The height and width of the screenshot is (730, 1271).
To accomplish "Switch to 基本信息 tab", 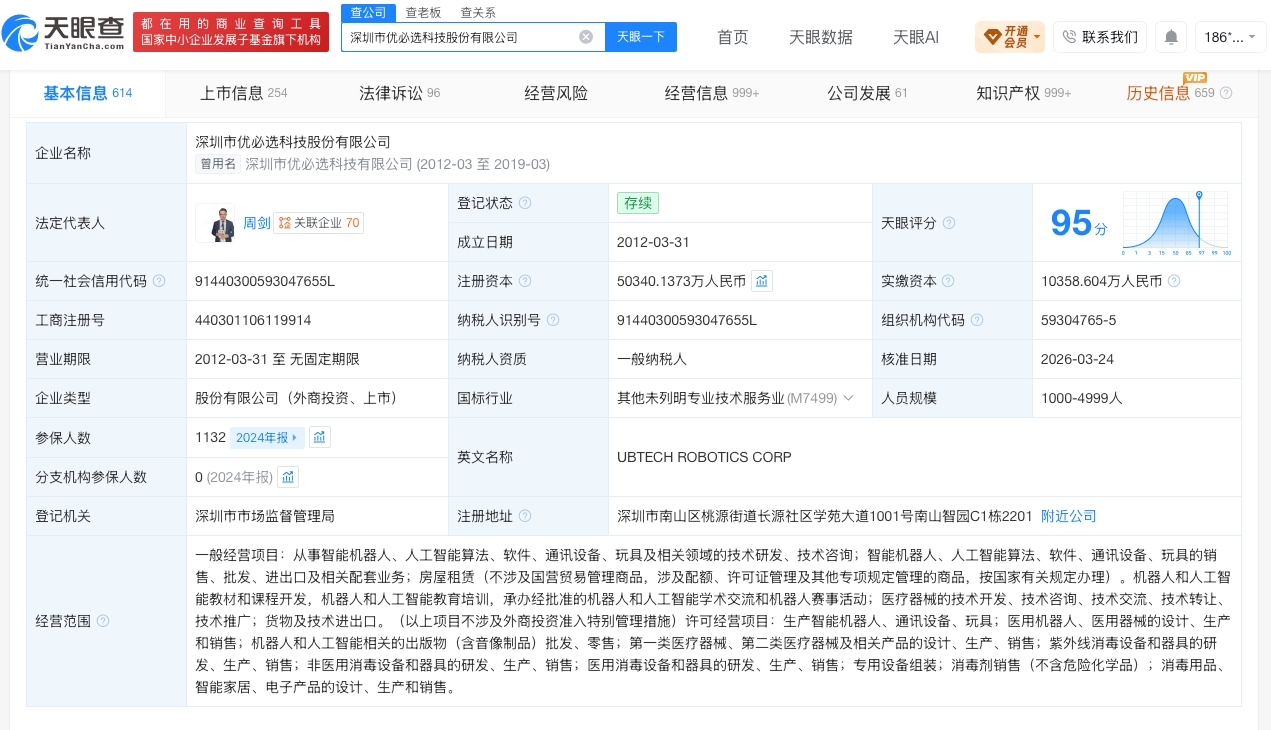I will coord(88,93).
